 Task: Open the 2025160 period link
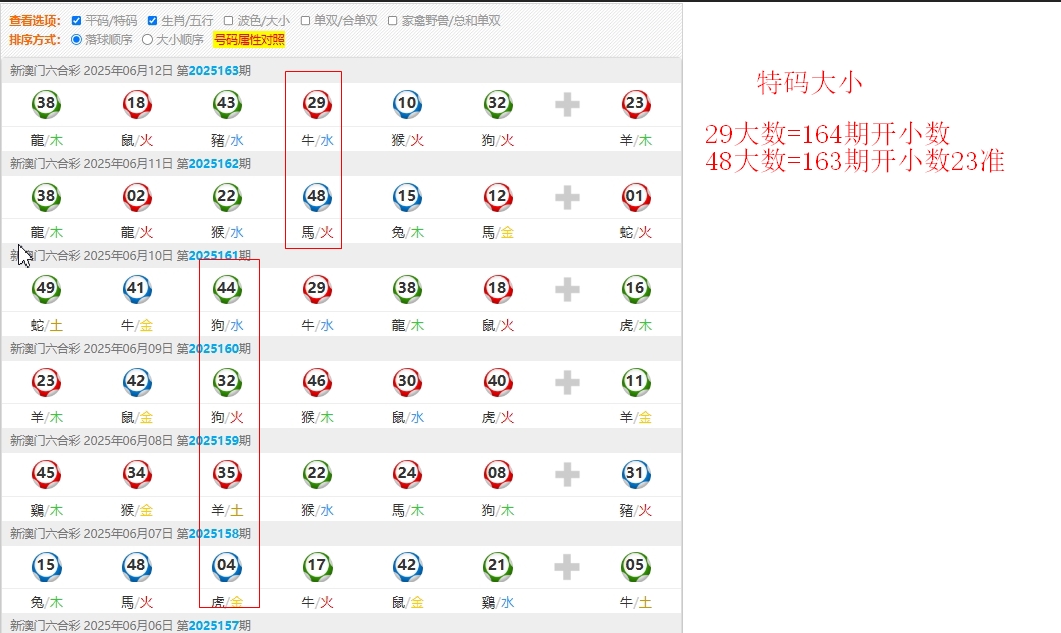coord(213,348)
